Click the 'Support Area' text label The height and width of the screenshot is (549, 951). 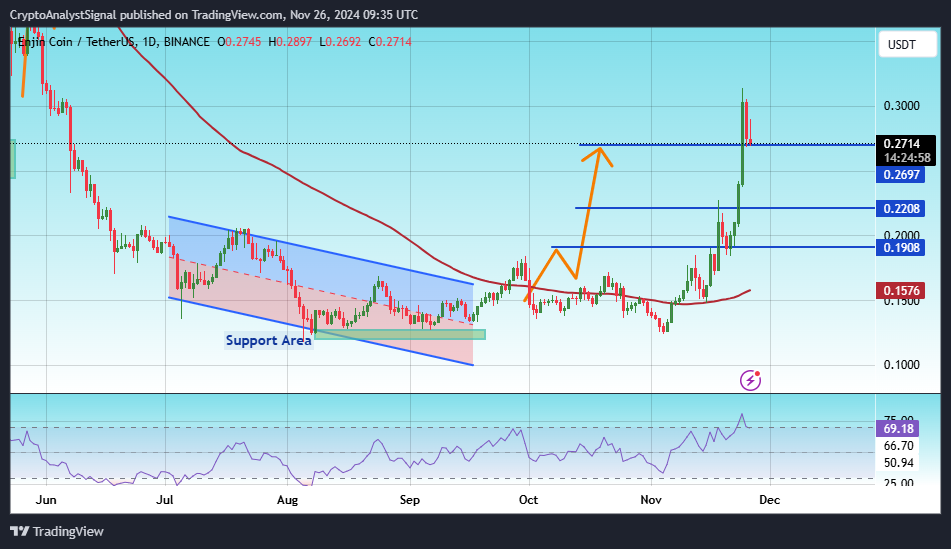point(268,340)
